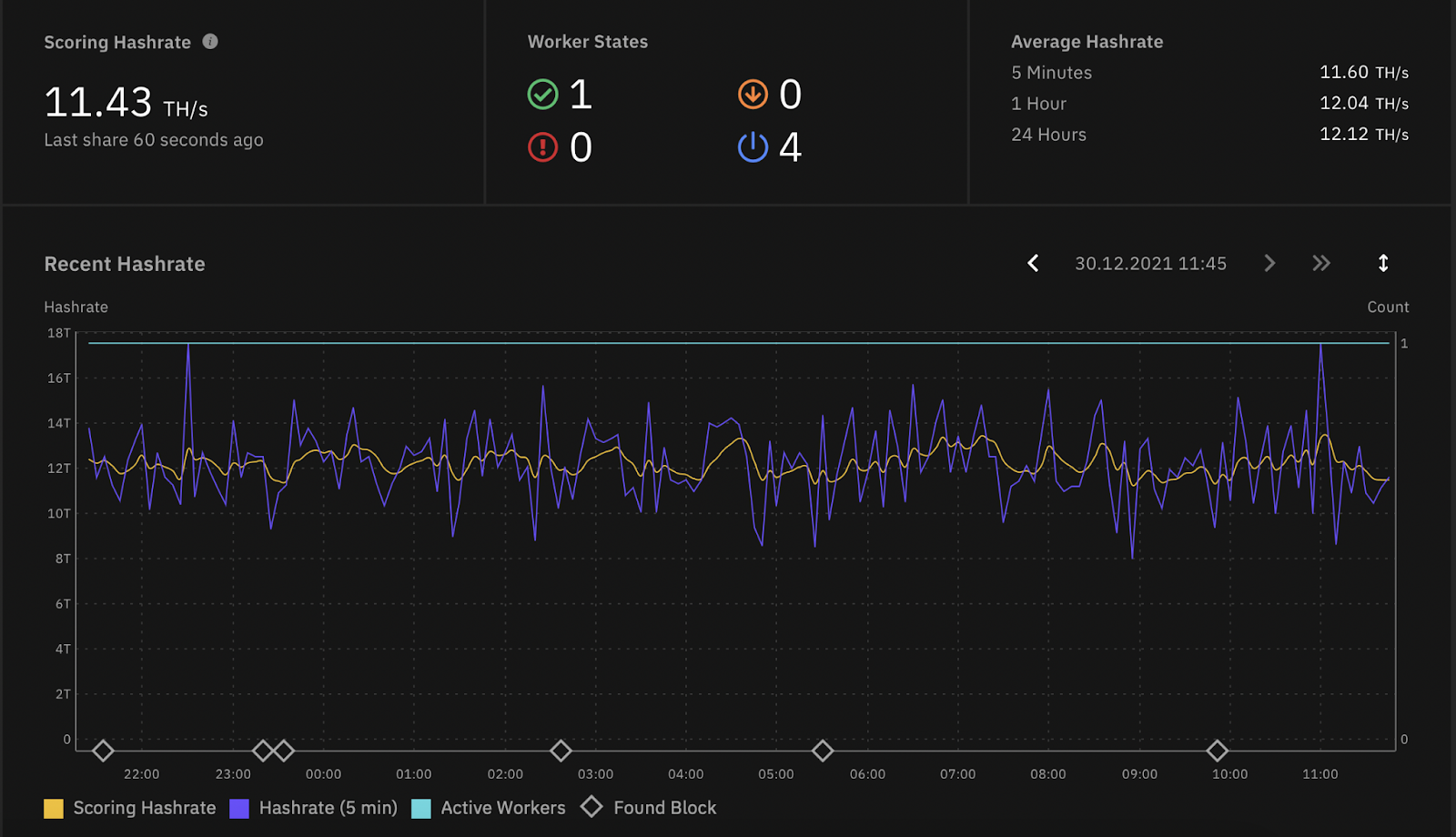The width and height of the screenshot is (1456, 837).
Task: Click the orange low hashrate workers icon
Action: [x=753, y=94]
